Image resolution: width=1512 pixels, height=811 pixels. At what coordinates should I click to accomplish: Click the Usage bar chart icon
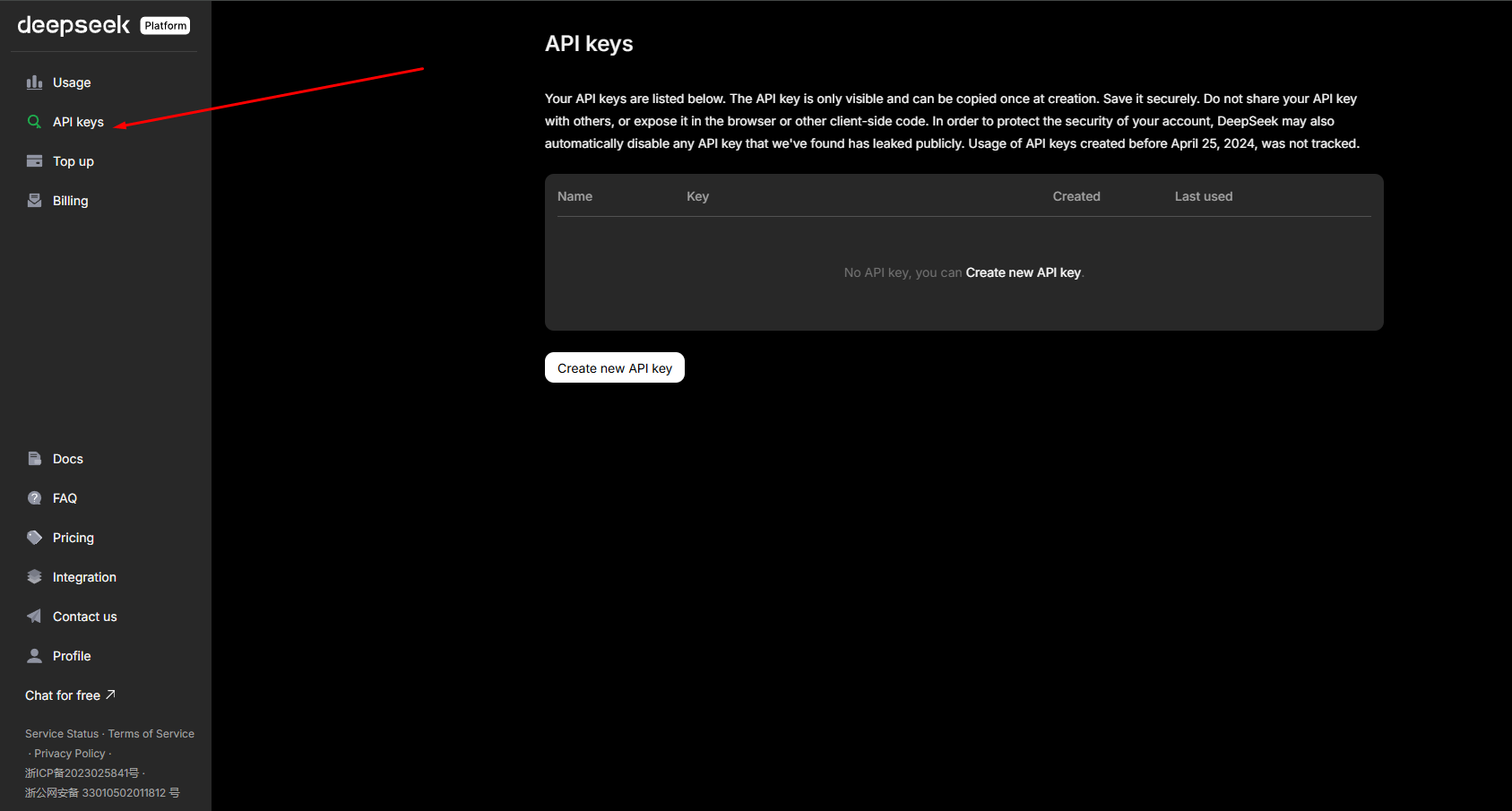(x=34, y=82)
